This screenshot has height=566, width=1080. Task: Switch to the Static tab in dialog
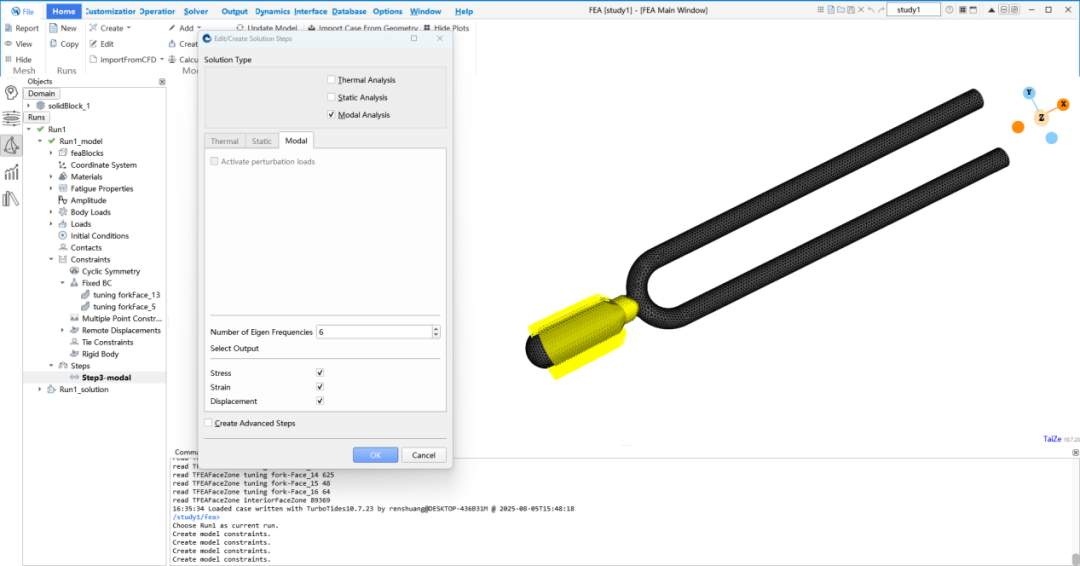tap(262, 141)
